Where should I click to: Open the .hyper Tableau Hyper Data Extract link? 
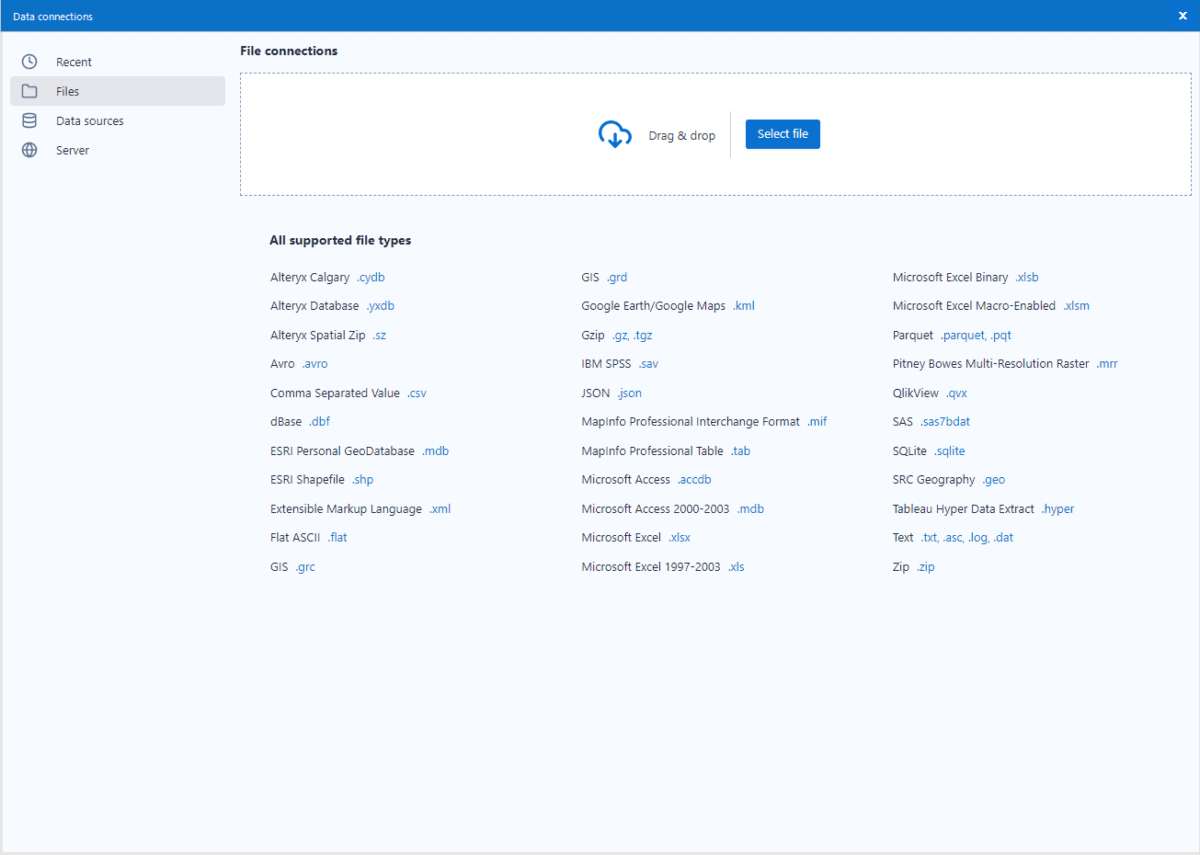coord(1057,508)
